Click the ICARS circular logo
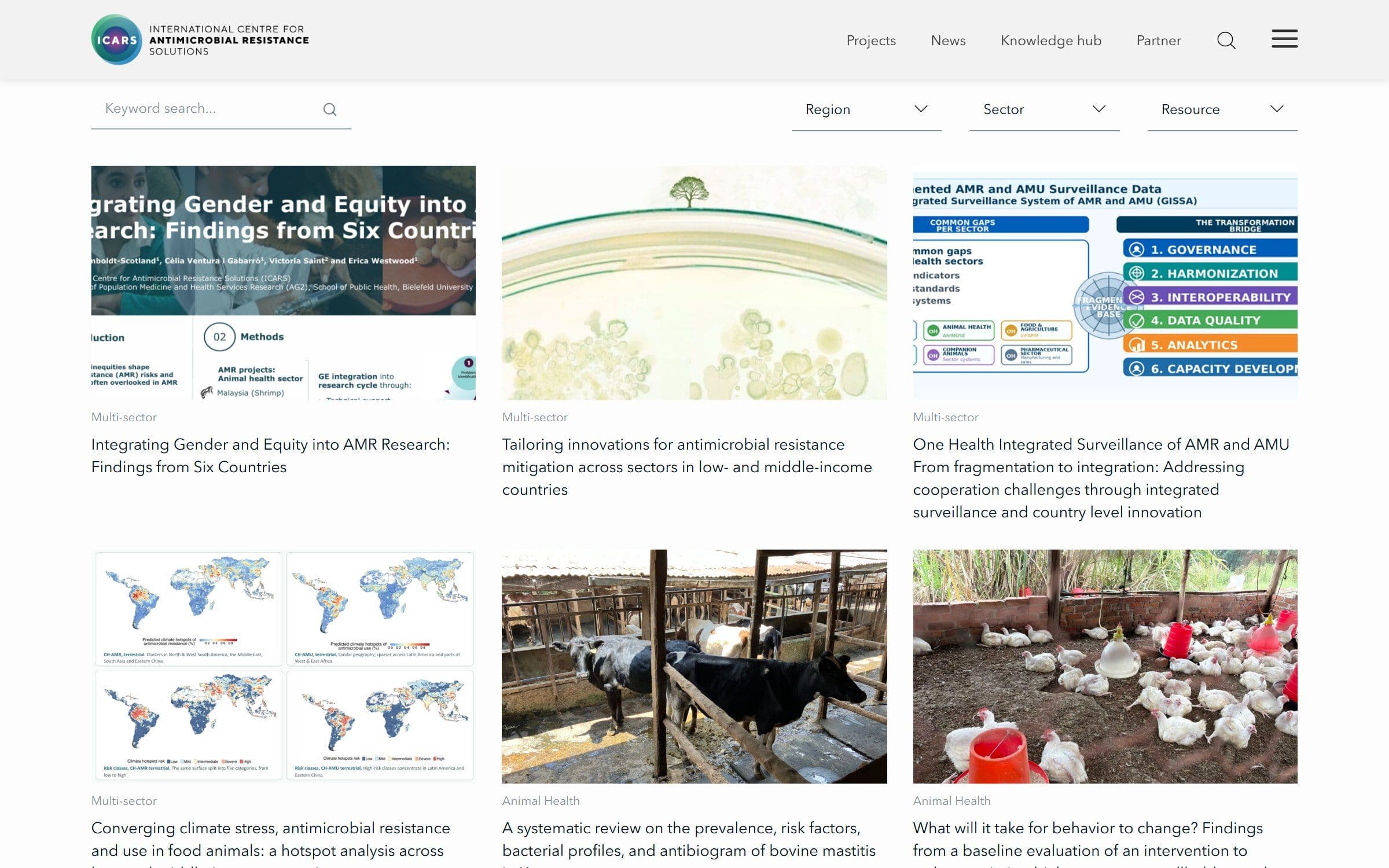Screen dimensions: 1389x868 [x=116, y=40]
